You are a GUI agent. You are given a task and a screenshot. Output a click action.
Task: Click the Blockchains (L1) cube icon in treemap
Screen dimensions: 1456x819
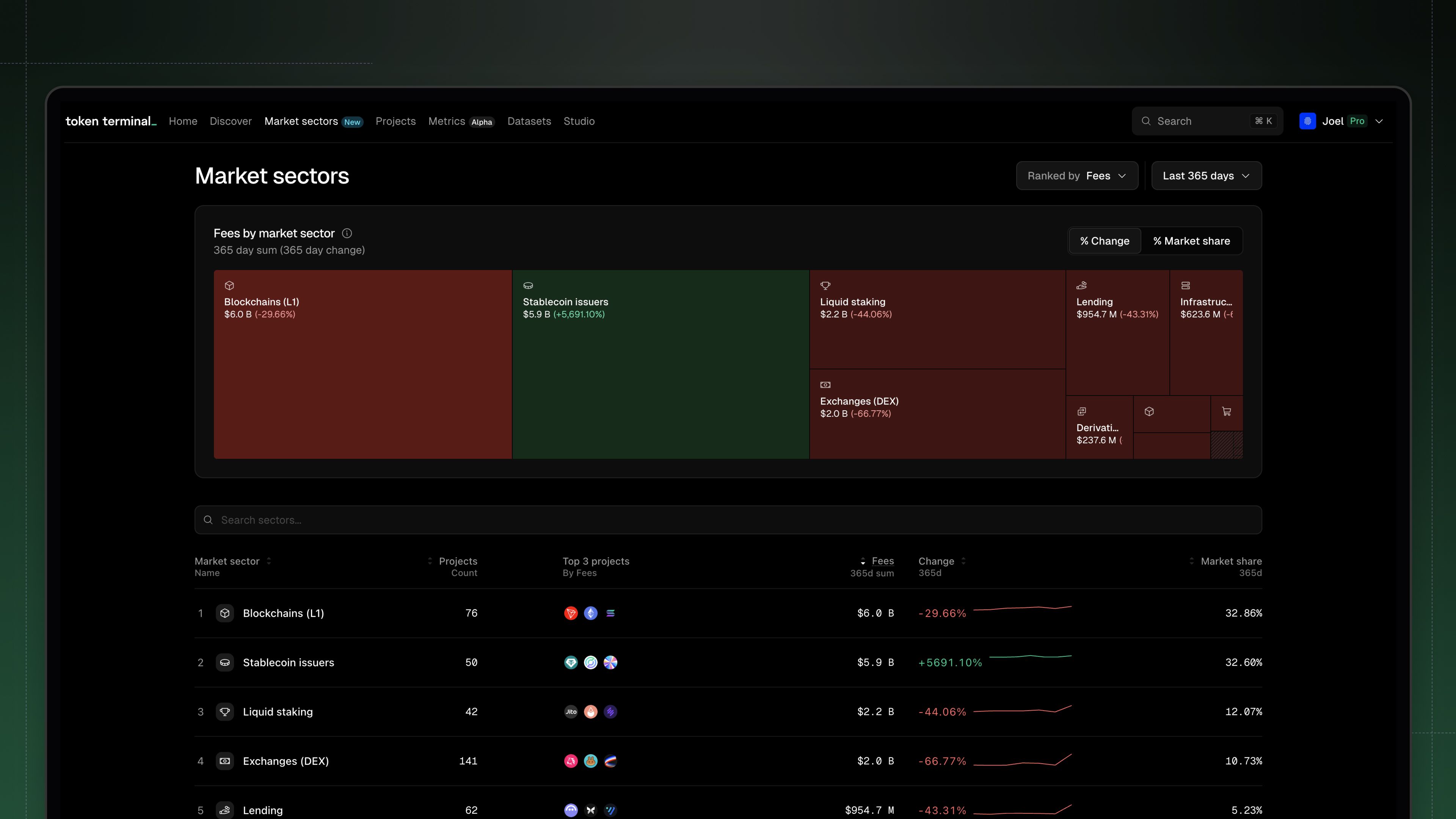(229, 286)
